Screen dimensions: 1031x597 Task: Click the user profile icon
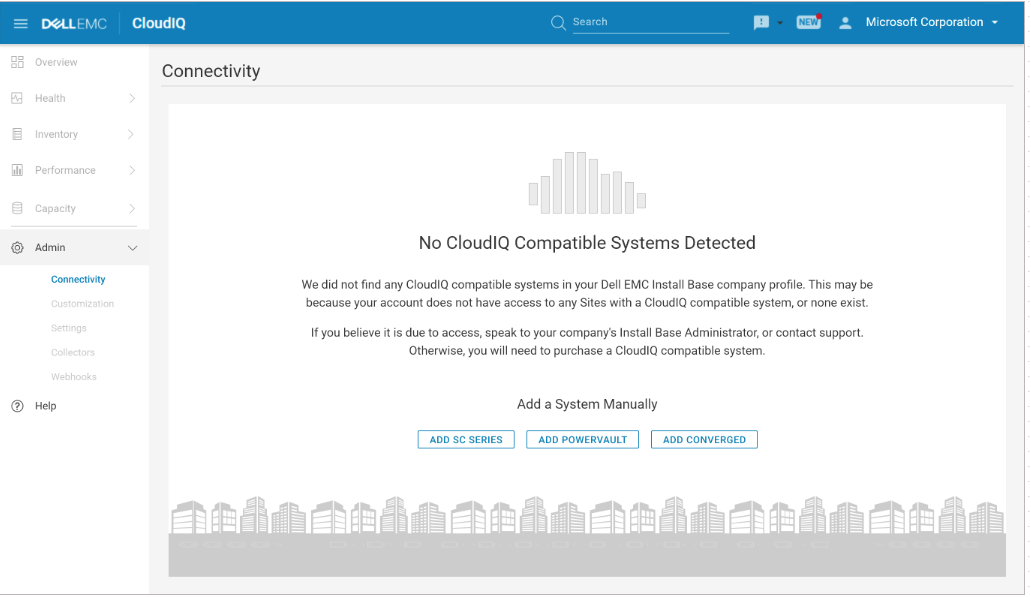(845, 22)
